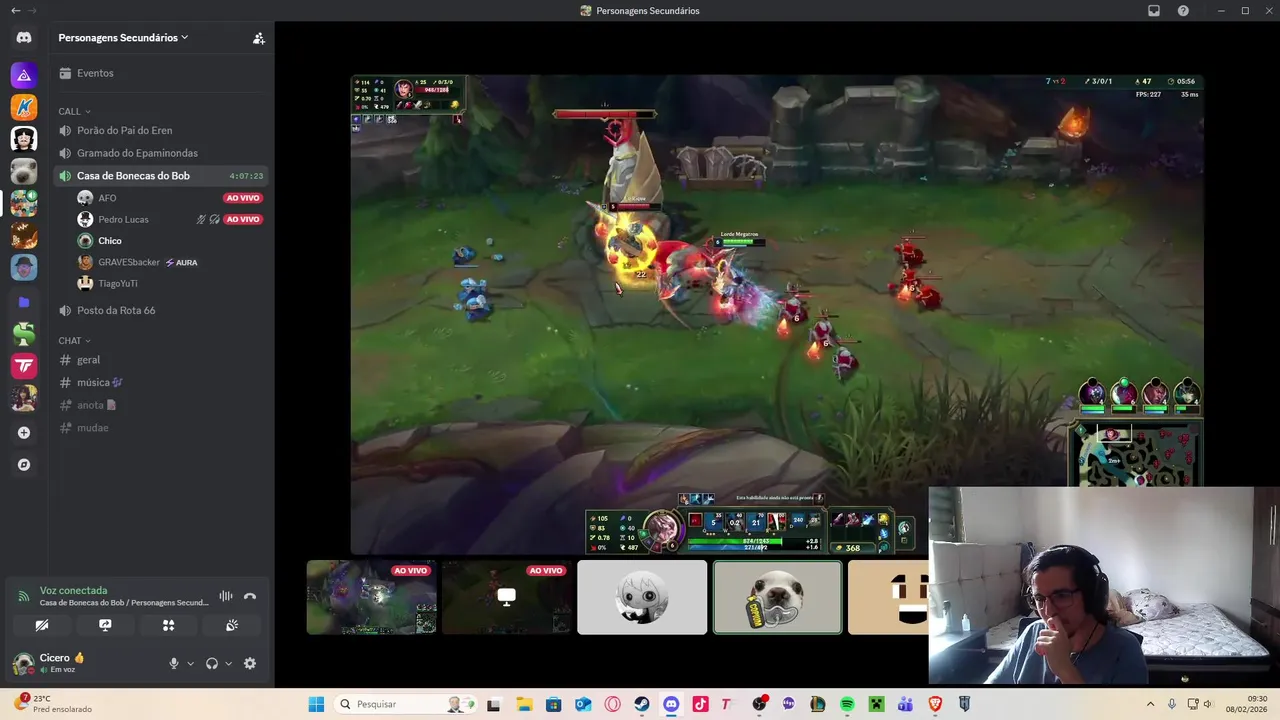Image resolution: width=1280 pixels, height=720 pixels.
Task: Open the Eventos section
Action: coord(160,73)
